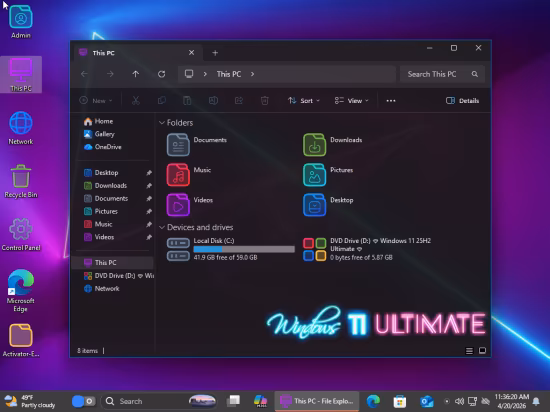Open Task View on the taskbar
550x412 pixels.
pyautogui.click(x=233, y=401)
